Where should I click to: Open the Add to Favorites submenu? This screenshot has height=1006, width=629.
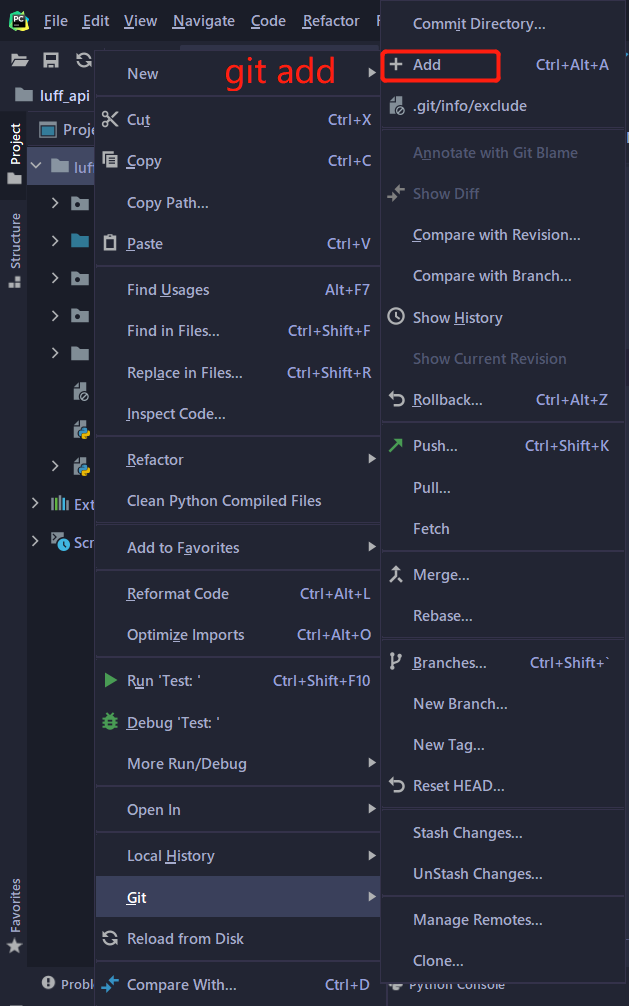click(237, 547)
